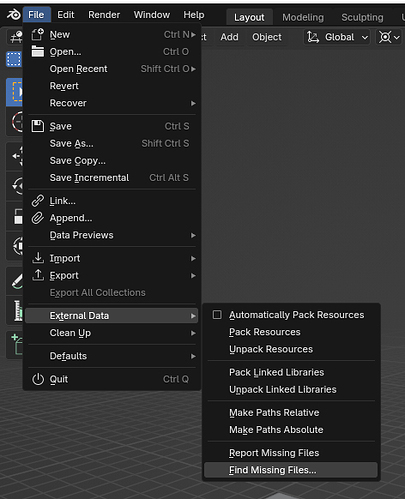Viewport: 405px width, 499px height.
Task: Click the editor type icon
Action: (15, 37)
